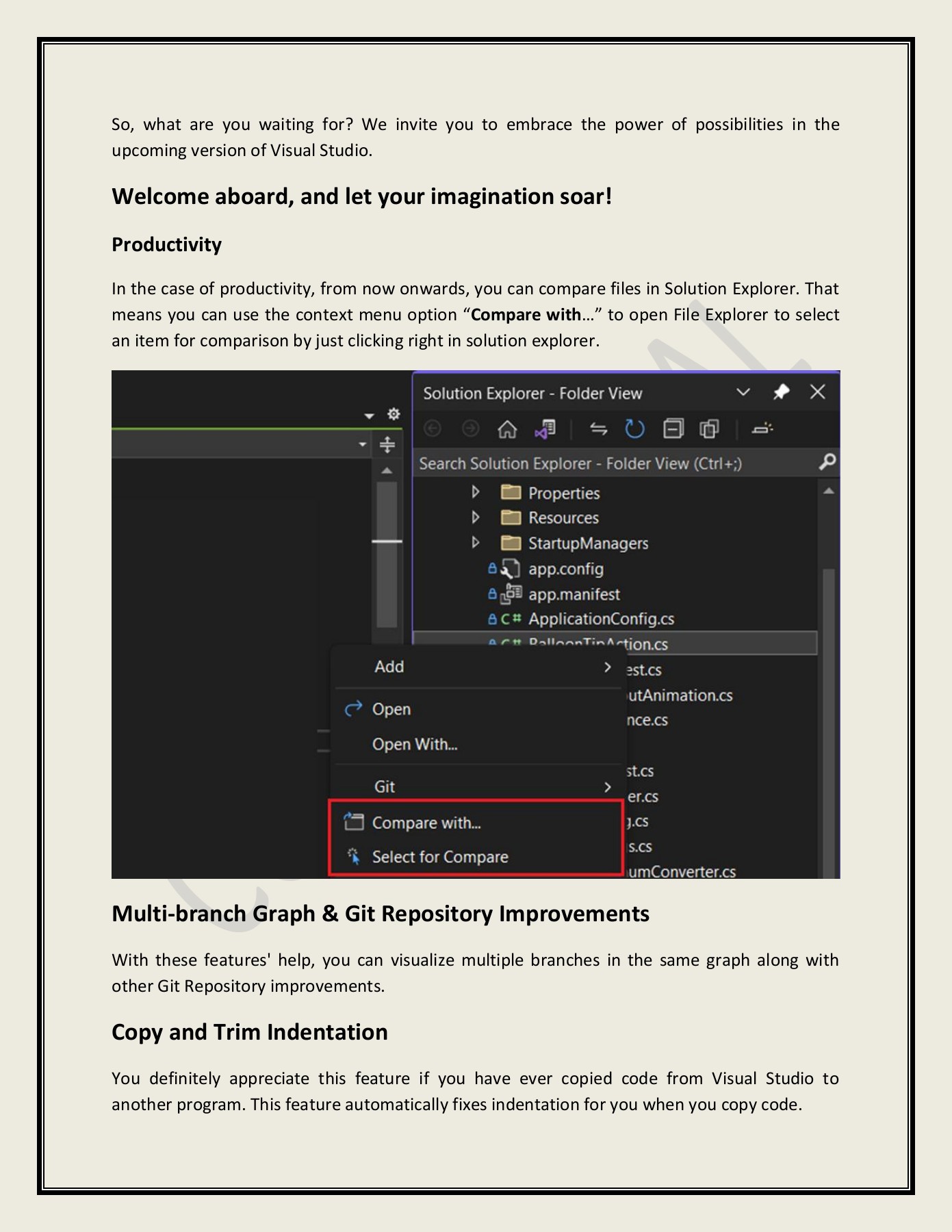Switch between solutions and folder views icon
Screen dimensions: 952x1232
pos(545,429)
